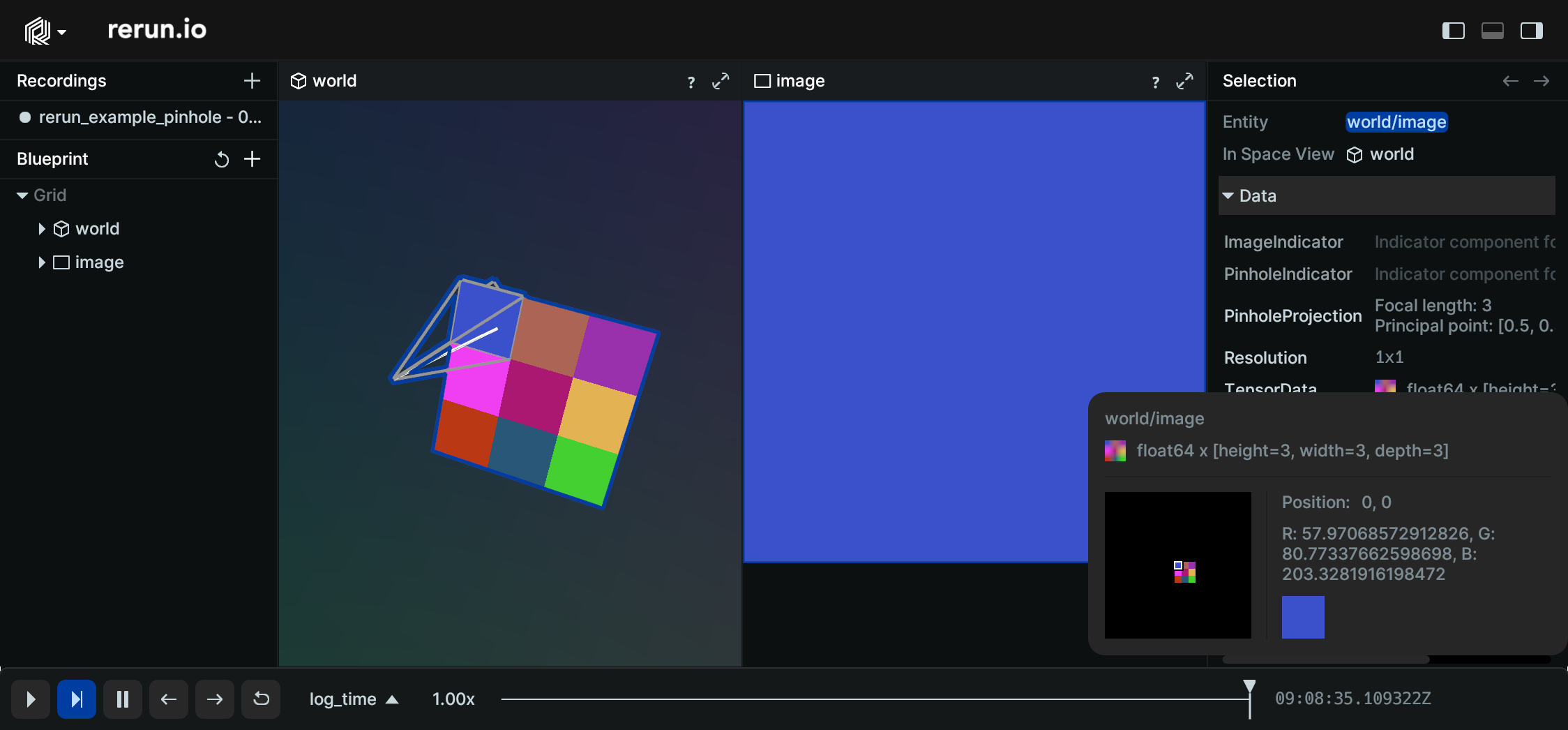Click the blue pixel color swatch
The height and width of the screenshot is (730, 1568).
(x=1302, y=617)
